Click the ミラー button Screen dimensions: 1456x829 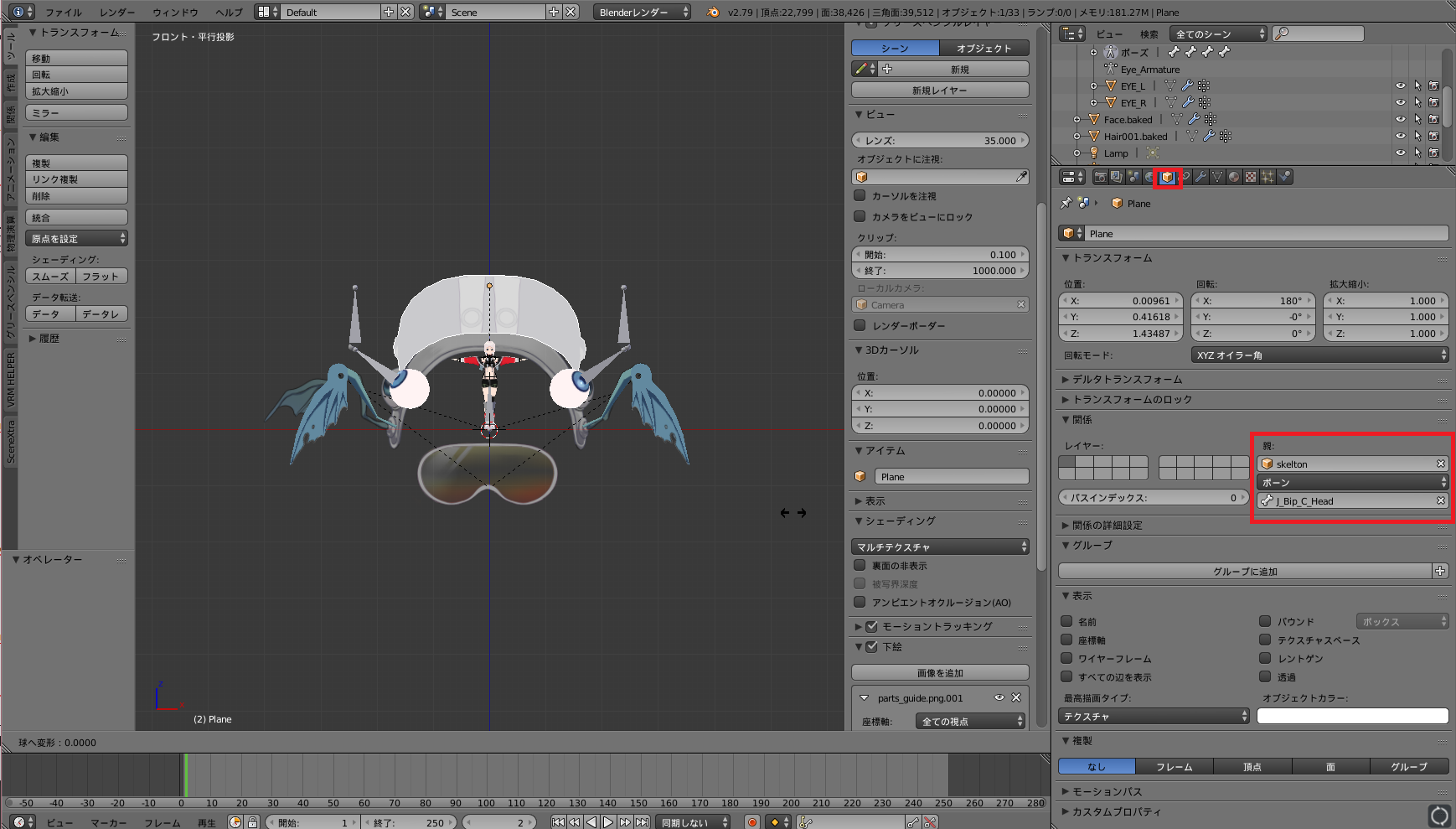pyautogui.click(x=76, y=112)
